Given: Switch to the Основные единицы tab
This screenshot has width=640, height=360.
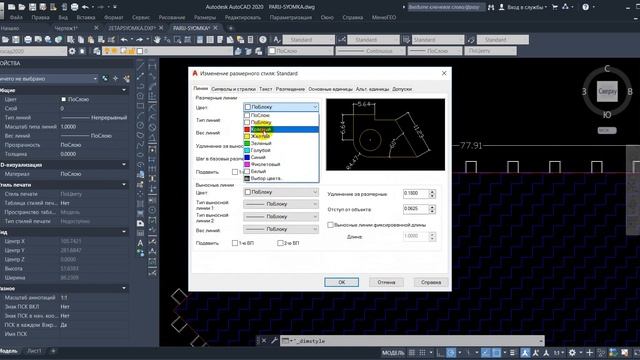Looking at the screenshot, I should pyautogui.click(x=330, y=89).
